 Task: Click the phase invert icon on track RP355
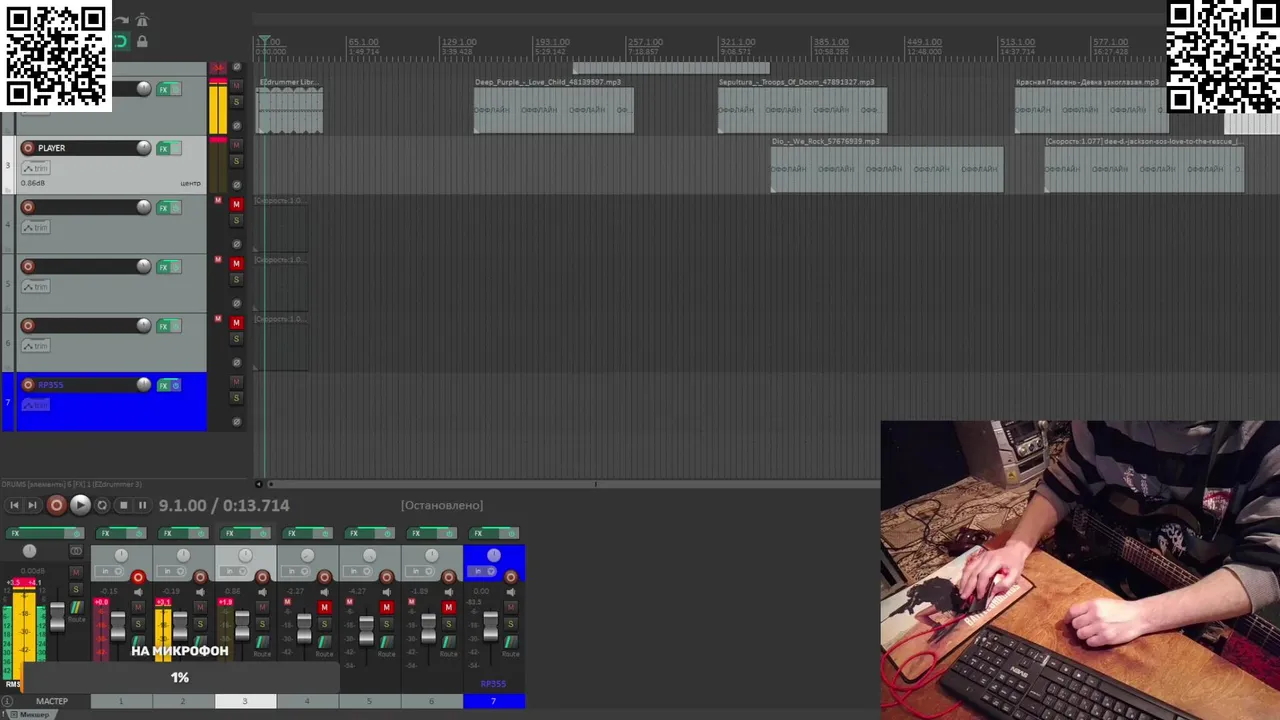[x=237, y=421]
